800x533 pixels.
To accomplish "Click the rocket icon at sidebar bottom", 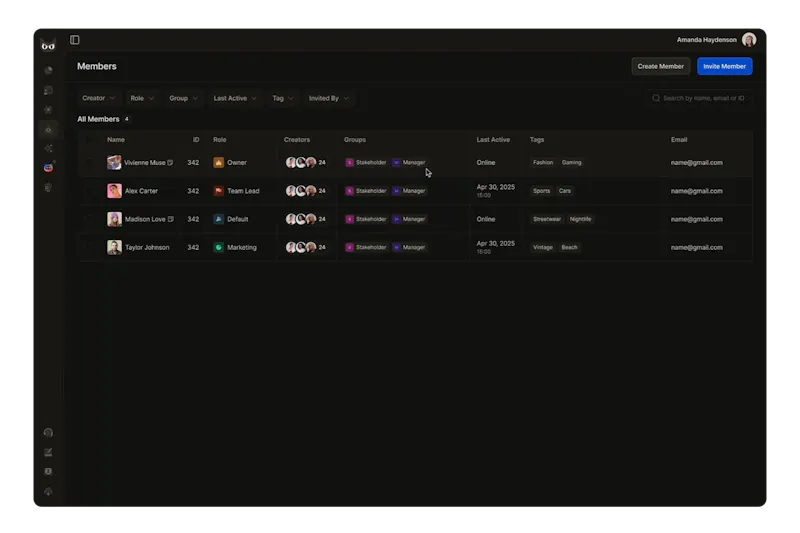I will coord(48,492).
